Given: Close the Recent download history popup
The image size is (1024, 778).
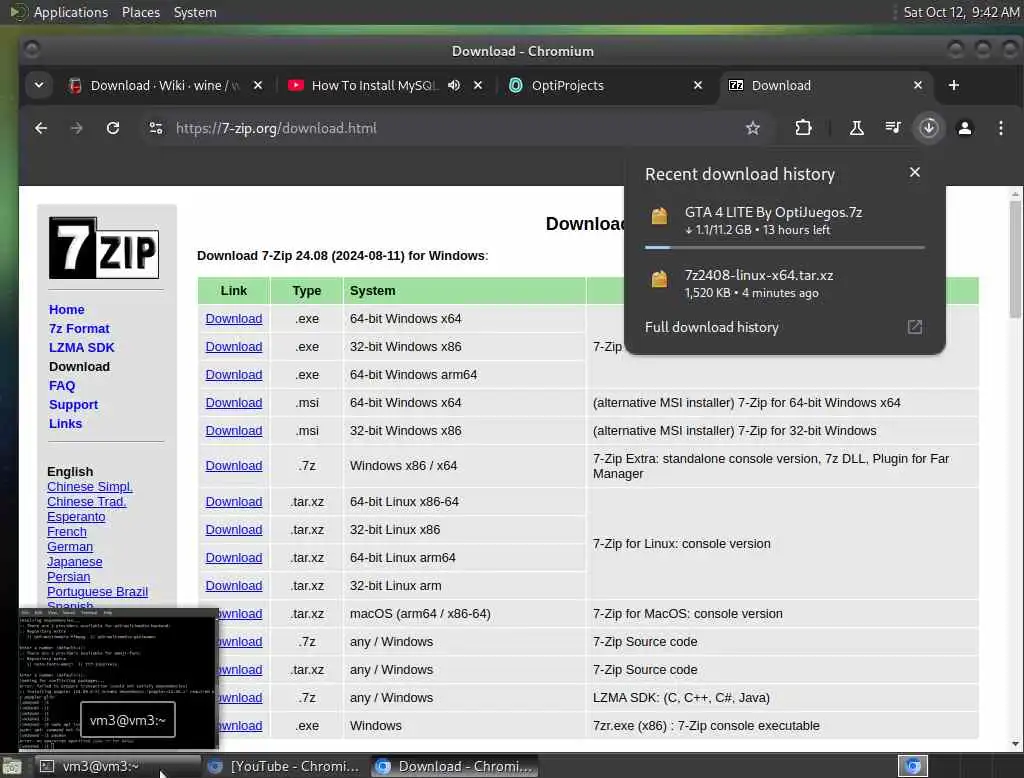Looking at the screenshot, I should 914,172.
